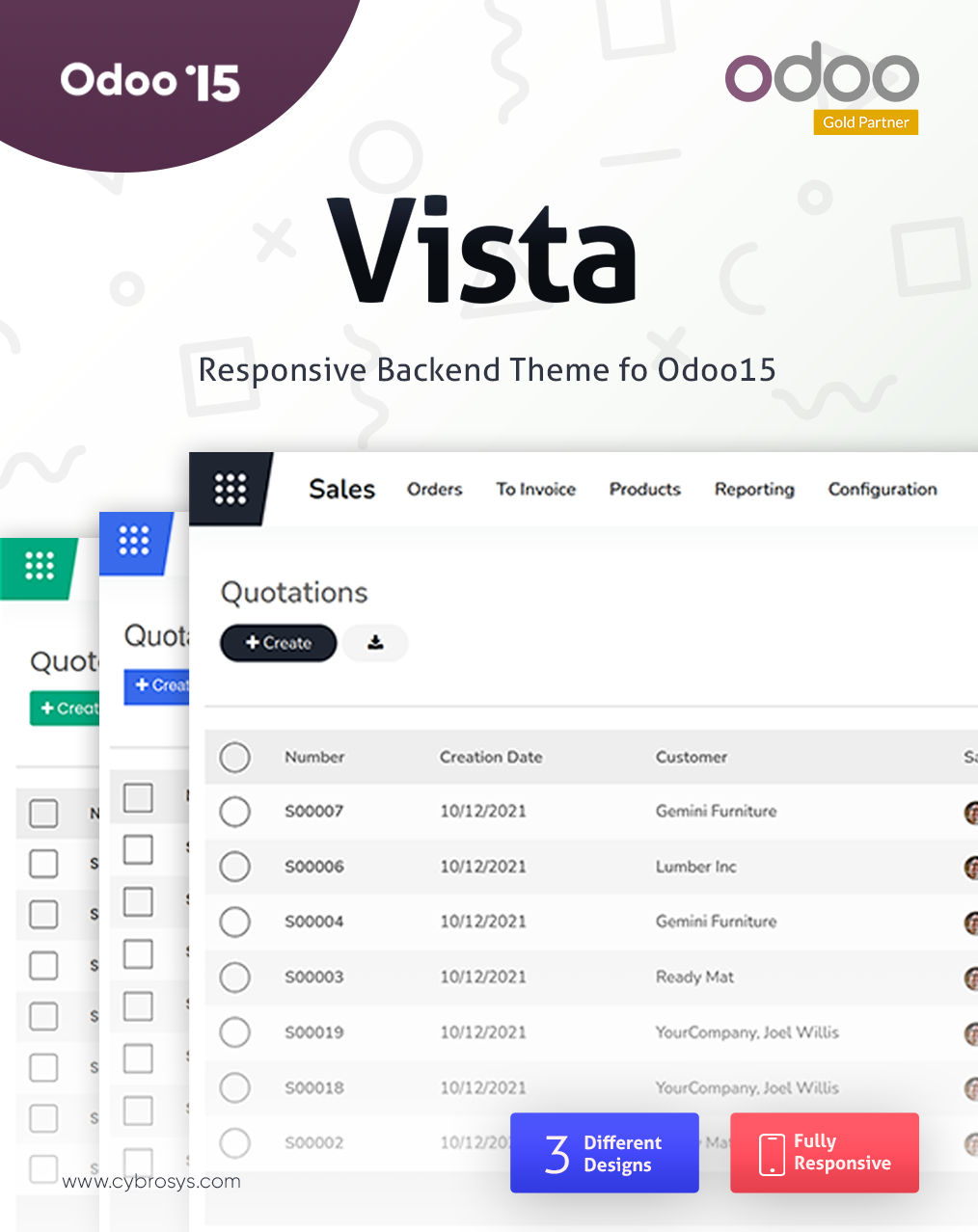Screen dimensions: 978x1232
Task: Click the Quotations heading in black theme
Action: pos(294,593)
